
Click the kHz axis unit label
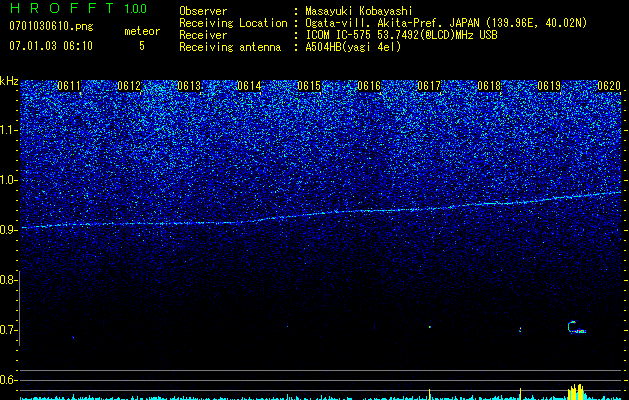pyautogui.click(x=9, y=81)
